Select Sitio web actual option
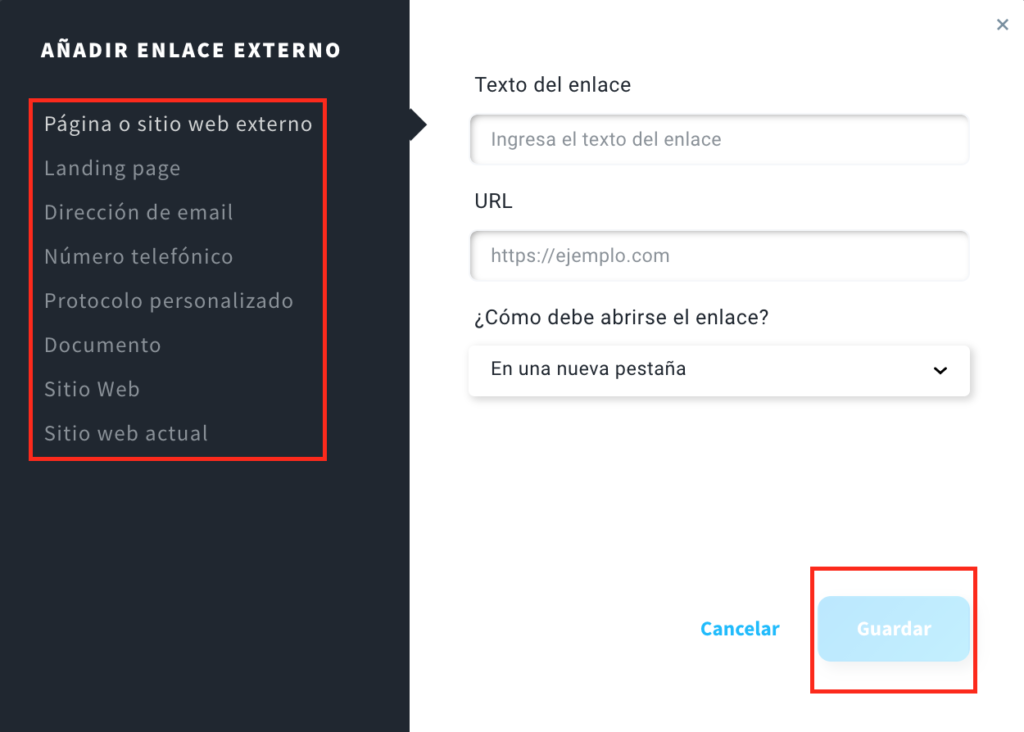This screenshot has height=732, width=1024. (126, 434)
